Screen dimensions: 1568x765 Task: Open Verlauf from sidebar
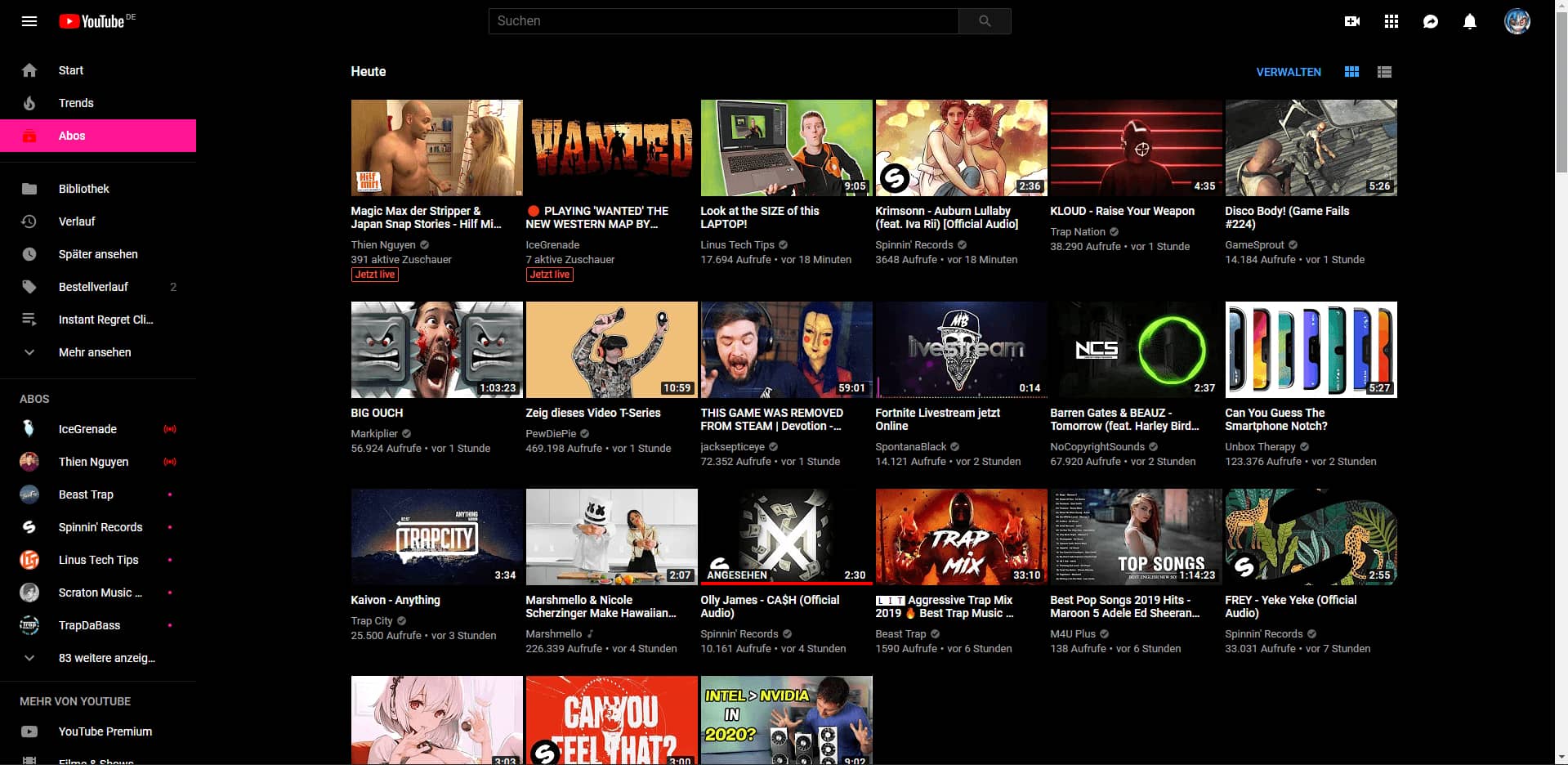tap(98, 221)
